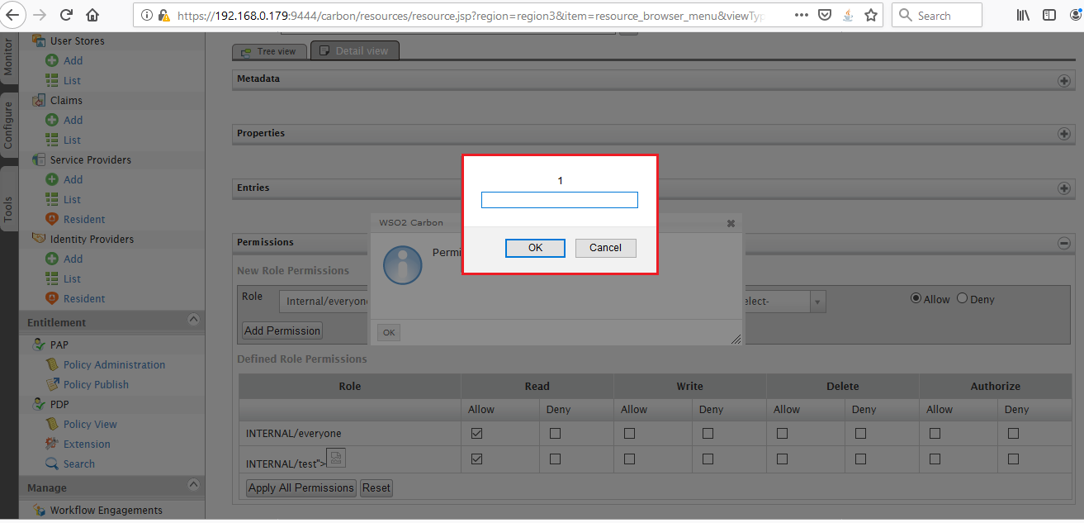Click Policy View icon under PDP
Image resolution: width=1084 pixels, height=523 pixels.
tap(51, 424)
